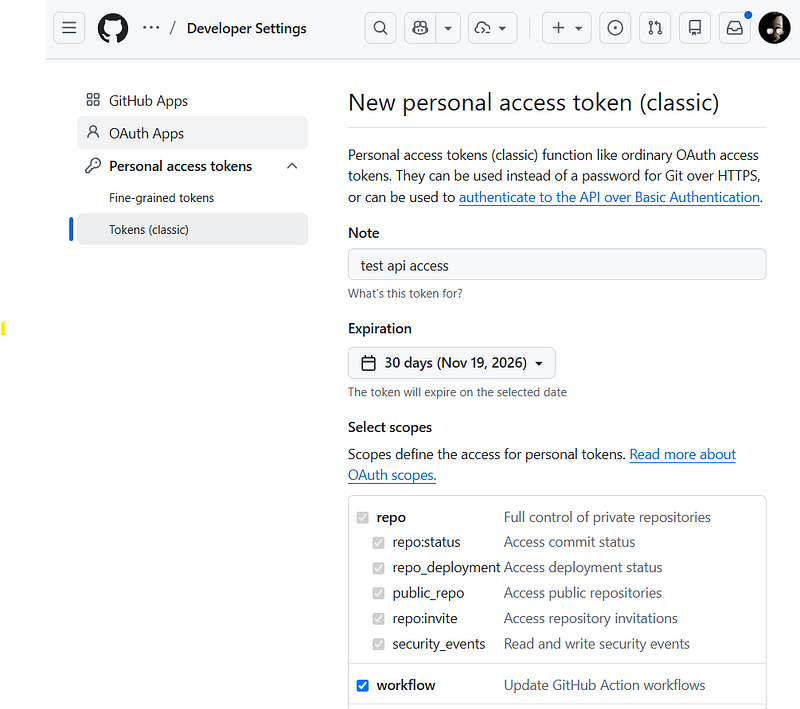Click the key icon beside Personal access tokens
The image size is (800, 709).
pos(93,166)
